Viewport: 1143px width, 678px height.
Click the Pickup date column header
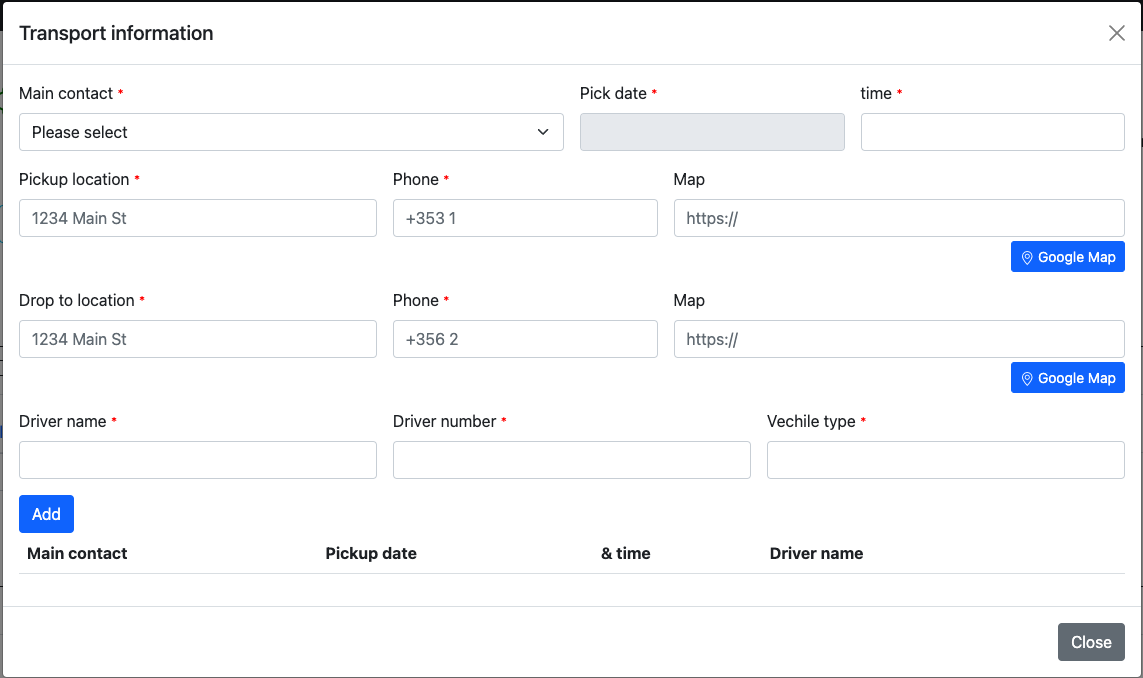(x=371, y=553)
